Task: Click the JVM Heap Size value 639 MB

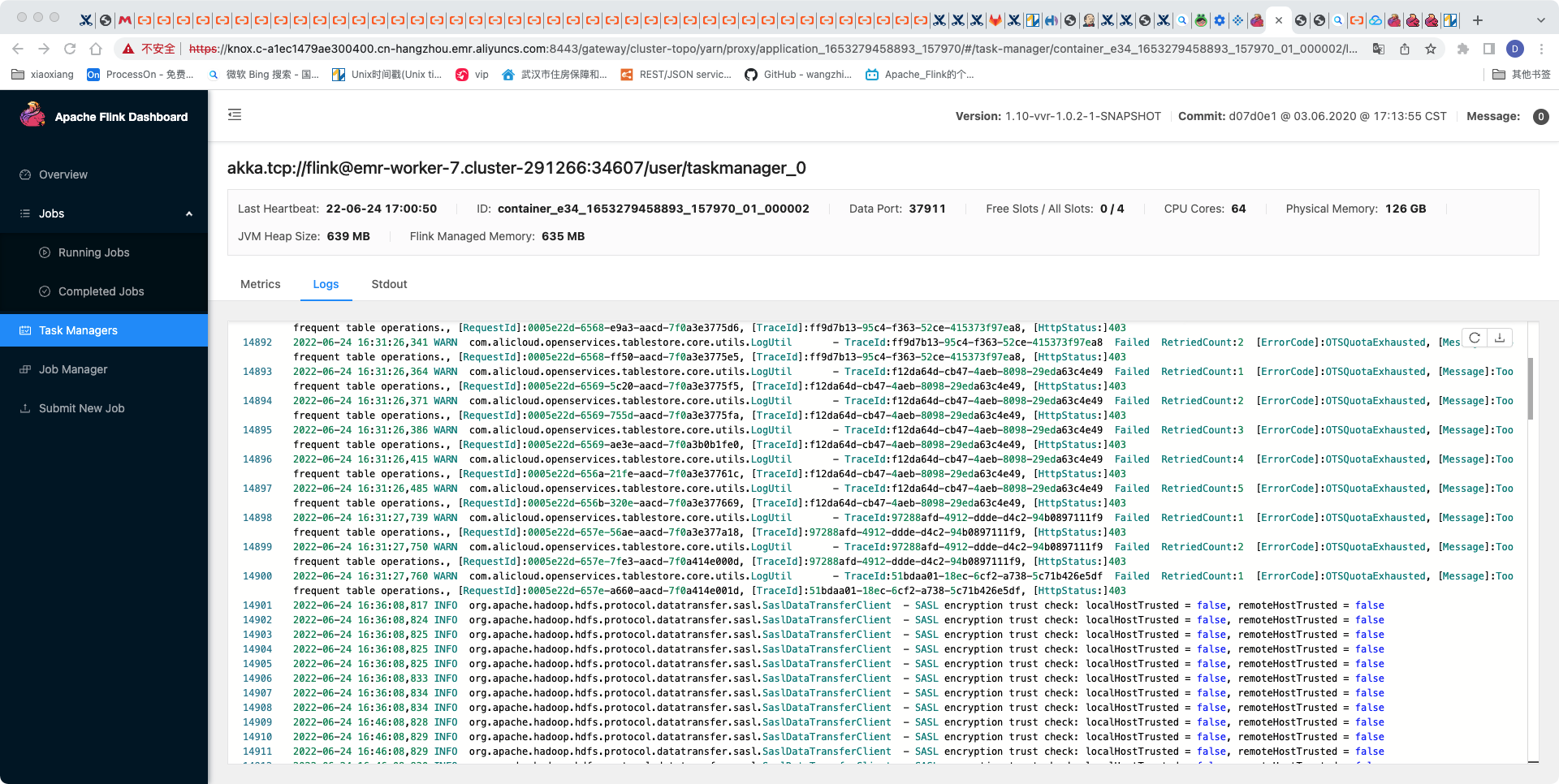Action: pyautogui.click(x=348, y=236)
